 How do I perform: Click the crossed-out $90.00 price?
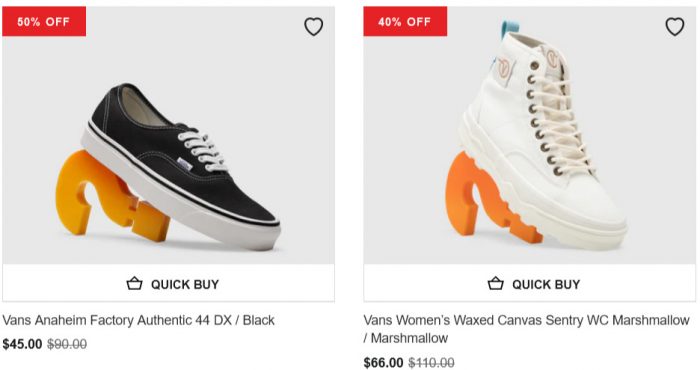67,344
